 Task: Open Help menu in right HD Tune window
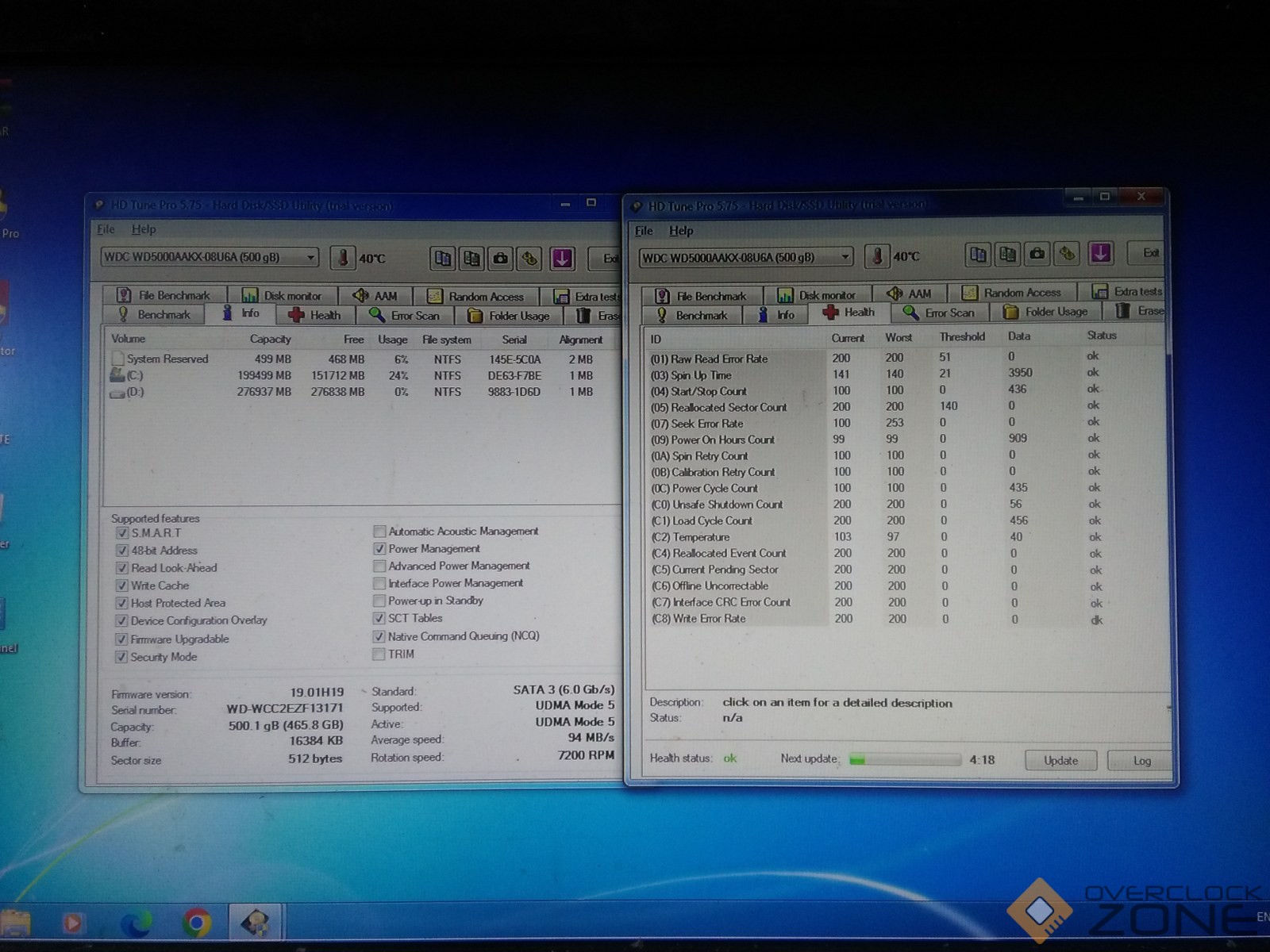click(x=681, y=231)
